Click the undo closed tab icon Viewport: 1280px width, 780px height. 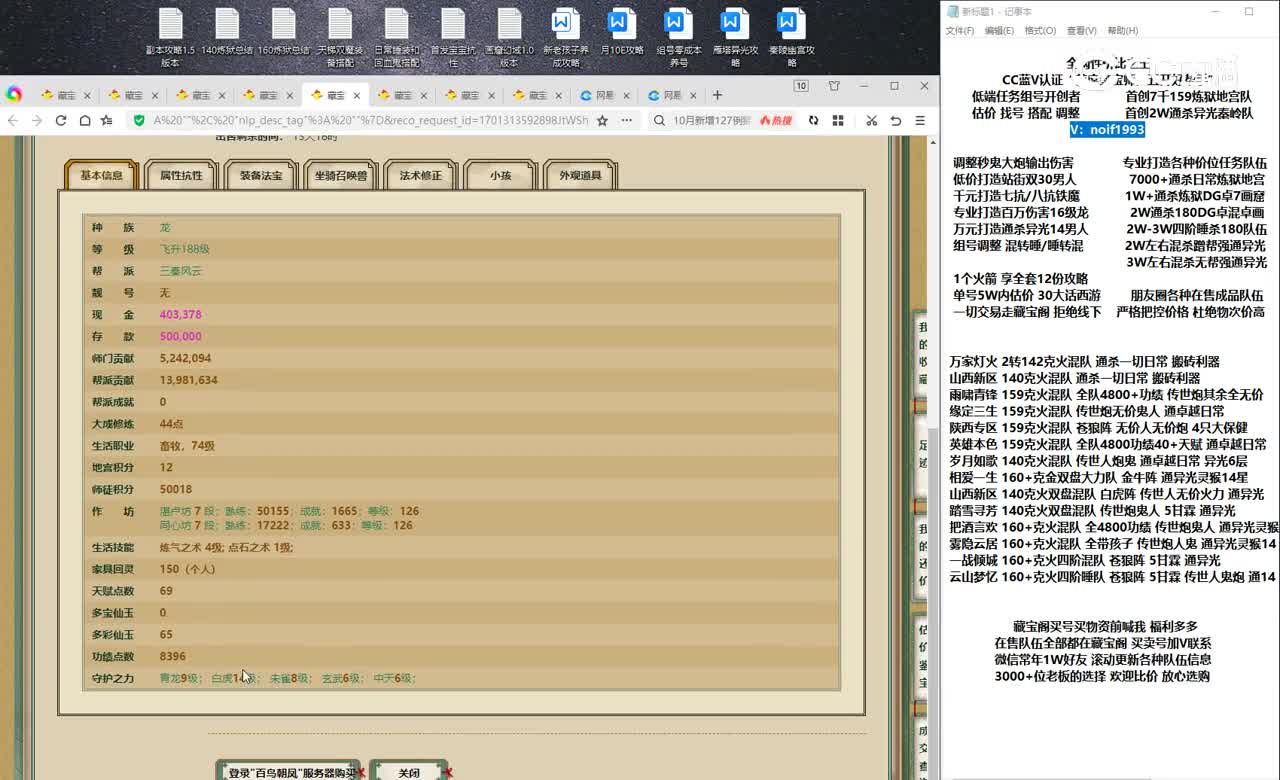[x=896, y=120]
